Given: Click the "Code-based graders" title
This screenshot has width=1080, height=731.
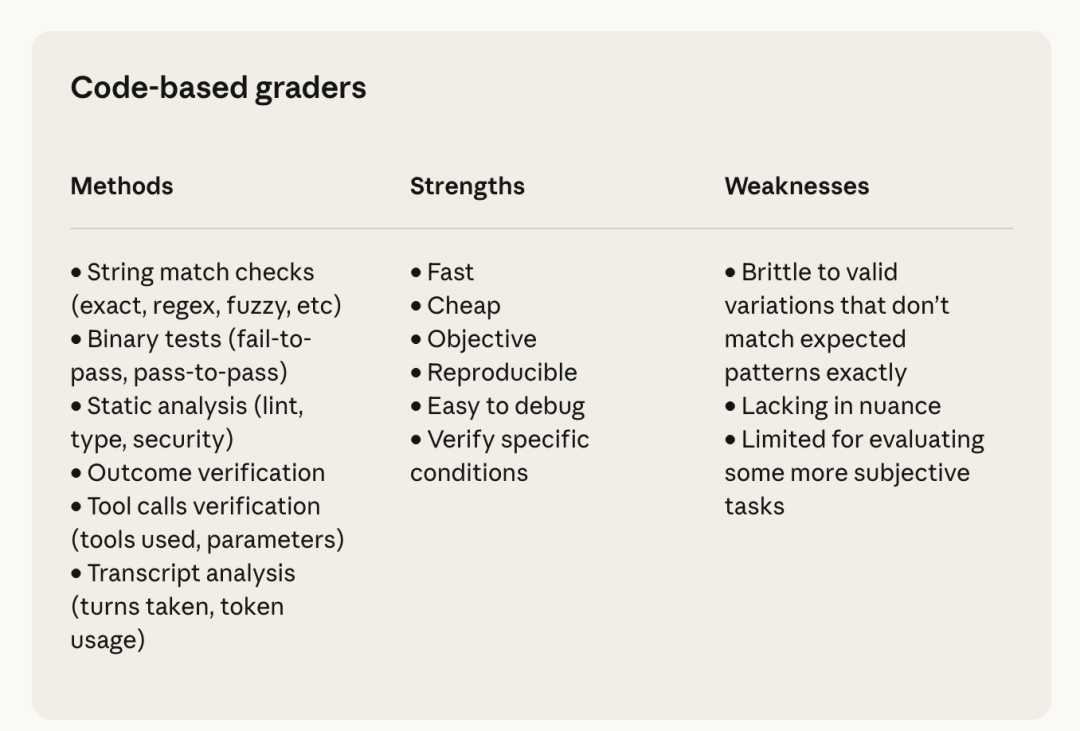Looking at the screenshot, I should 218,88.
